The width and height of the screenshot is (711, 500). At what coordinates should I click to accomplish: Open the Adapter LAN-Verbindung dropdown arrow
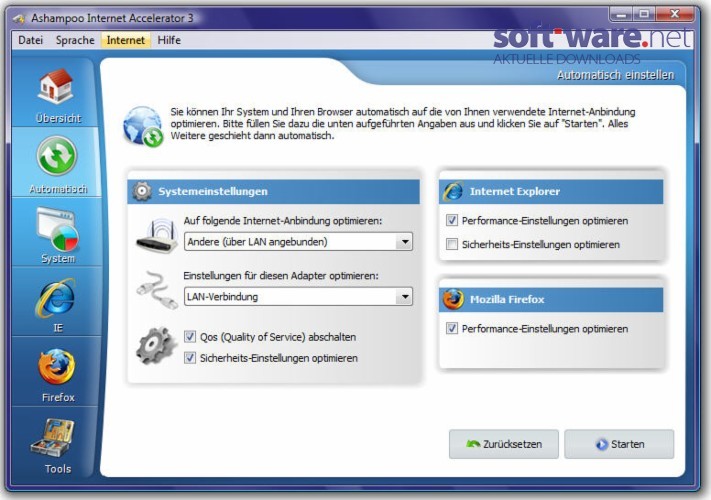[x=404, y=297]
